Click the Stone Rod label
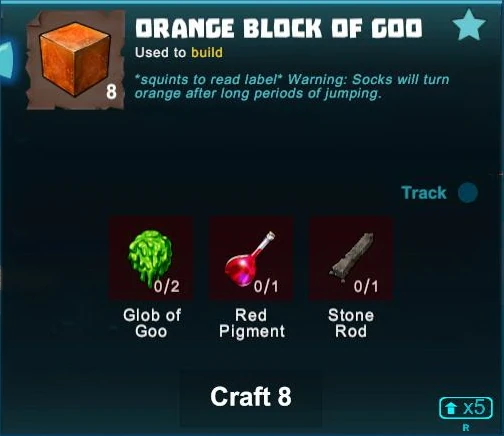This screenshot has height=436, width=504. 351,323
